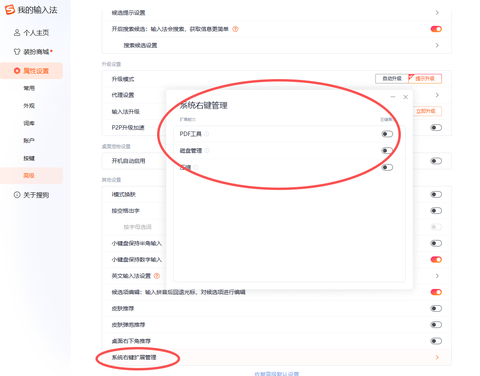Select the 词库 settings section
The image size is (480, 376).
(29, 123)
